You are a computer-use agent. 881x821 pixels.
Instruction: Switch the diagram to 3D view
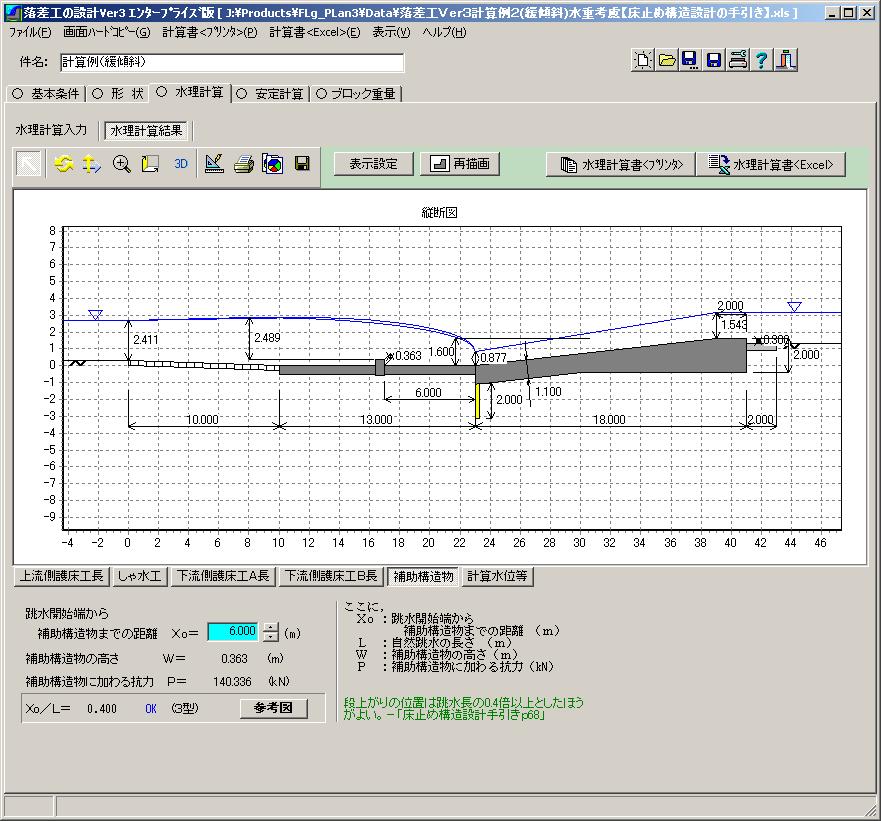[180, 163]
